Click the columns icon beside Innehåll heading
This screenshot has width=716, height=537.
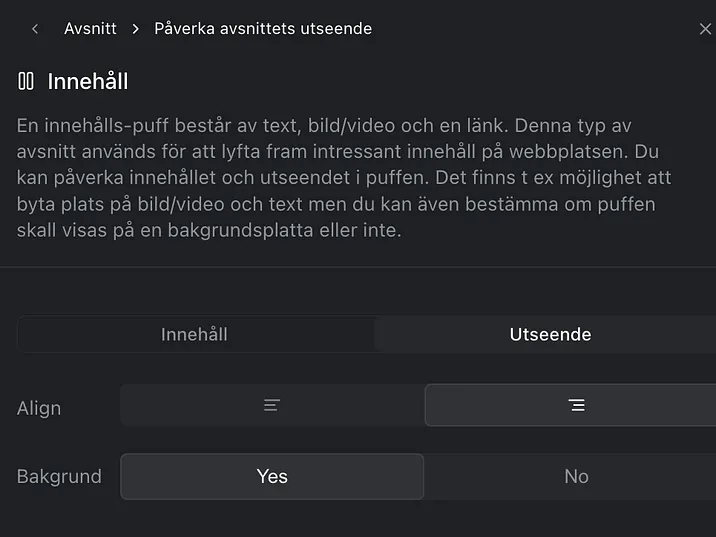coord(26,81)
